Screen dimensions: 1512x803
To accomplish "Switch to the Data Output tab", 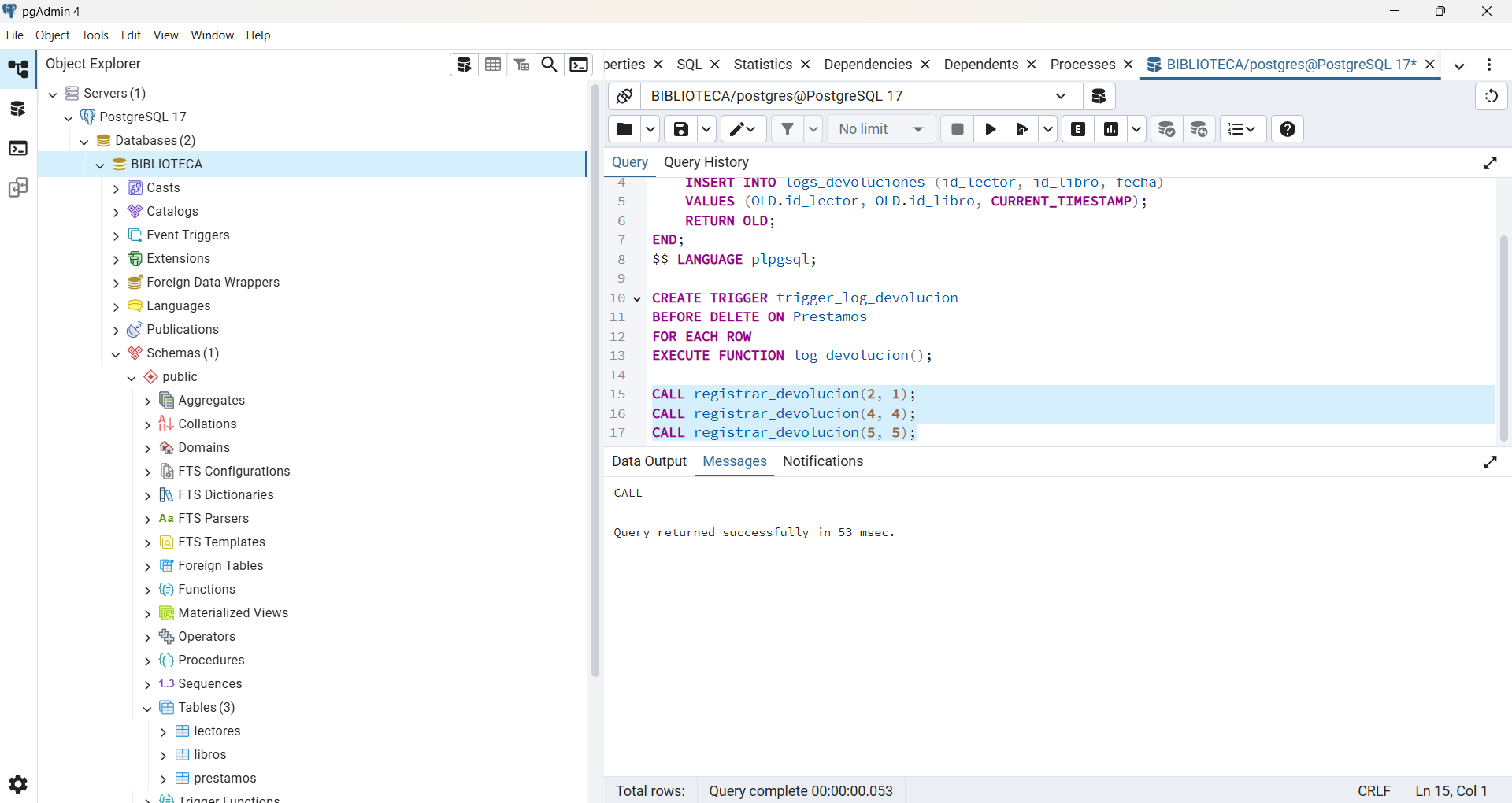I will pos(649,461).
